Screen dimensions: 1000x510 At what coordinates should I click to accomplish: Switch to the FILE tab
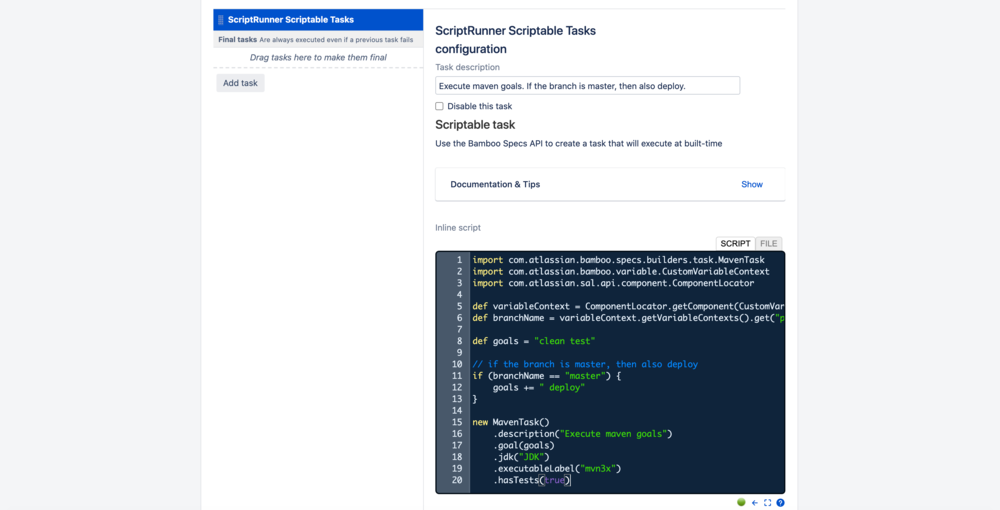coord(768,244)
